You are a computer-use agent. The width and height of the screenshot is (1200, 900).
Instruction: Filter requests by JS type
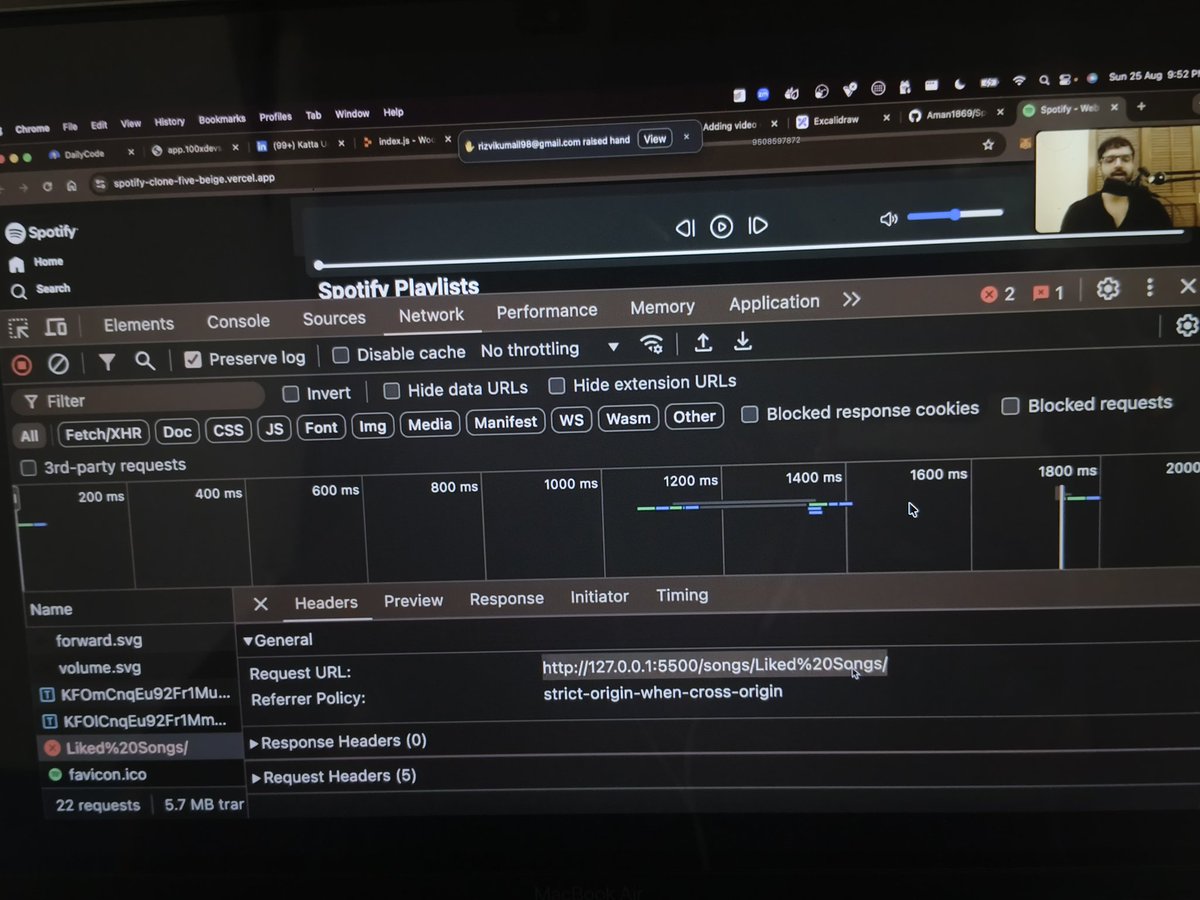tap(274, 429)
